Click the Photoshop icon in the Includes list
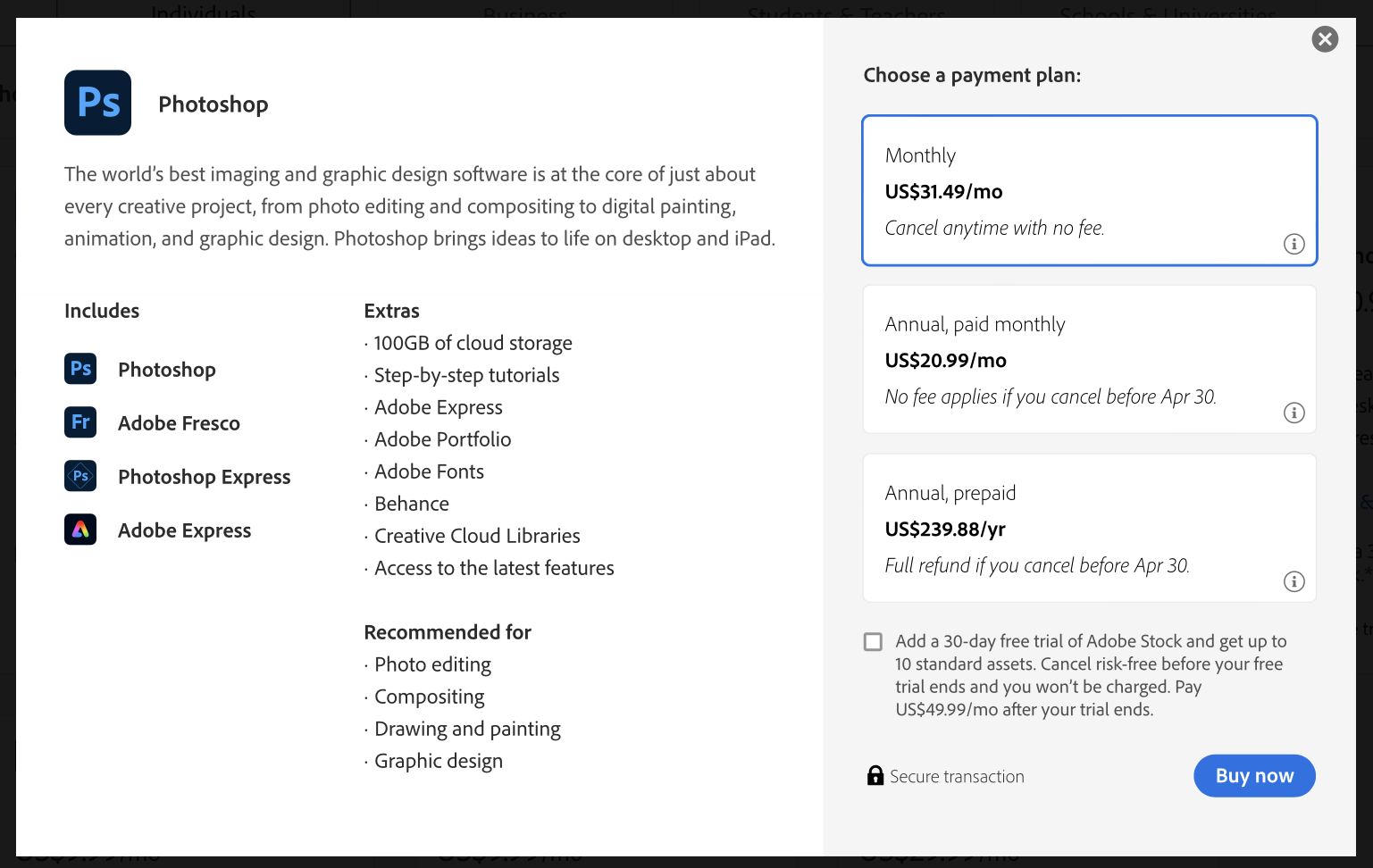The image size is (1373, 868). click(x=80, y=369)
